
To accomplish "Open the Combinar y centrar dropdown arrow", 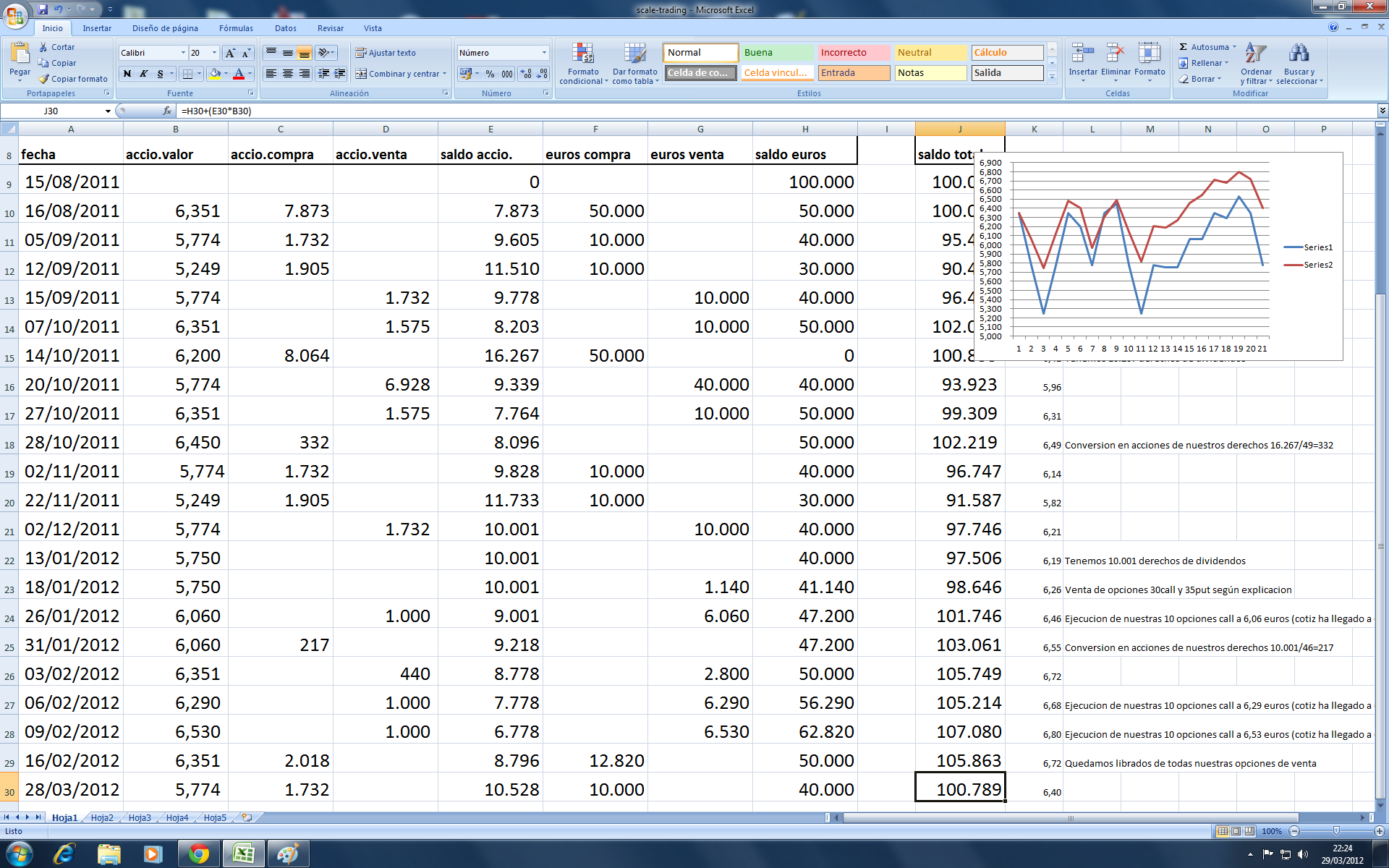I will click(444, 74).
